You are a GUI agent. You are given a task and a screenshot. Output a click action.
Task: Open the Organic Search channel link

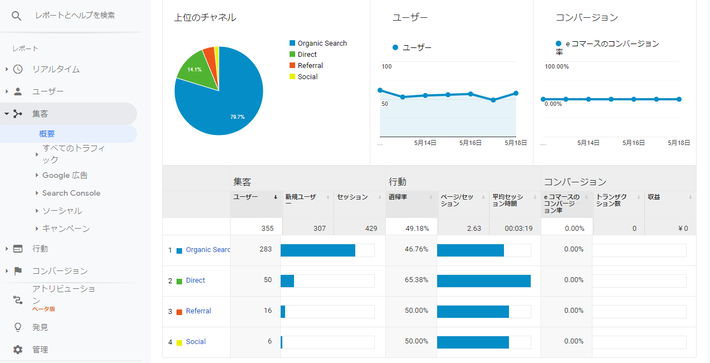(208, 249)
